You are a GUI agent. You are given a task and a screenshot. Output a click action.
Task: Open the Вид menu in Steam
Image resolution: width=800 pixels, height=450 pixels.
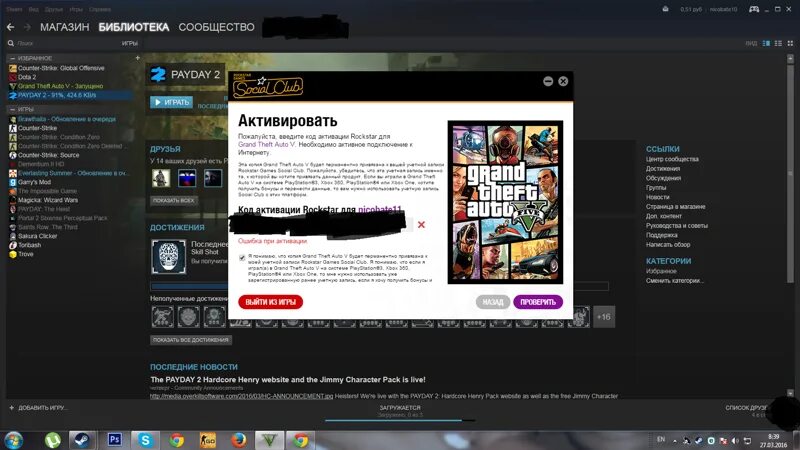[34, 9]
